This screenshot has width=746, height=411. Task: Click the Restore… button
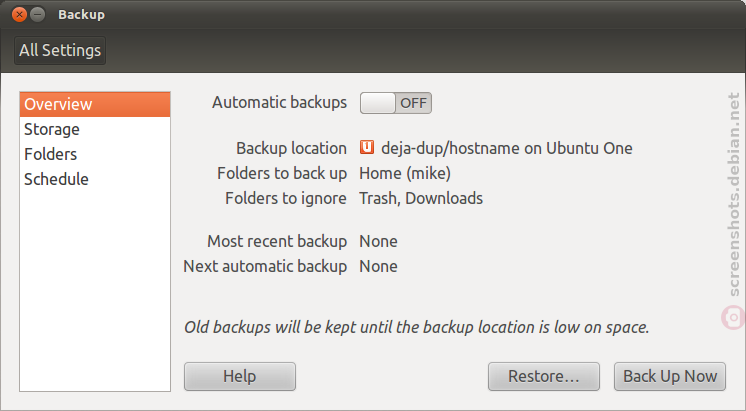543,376
